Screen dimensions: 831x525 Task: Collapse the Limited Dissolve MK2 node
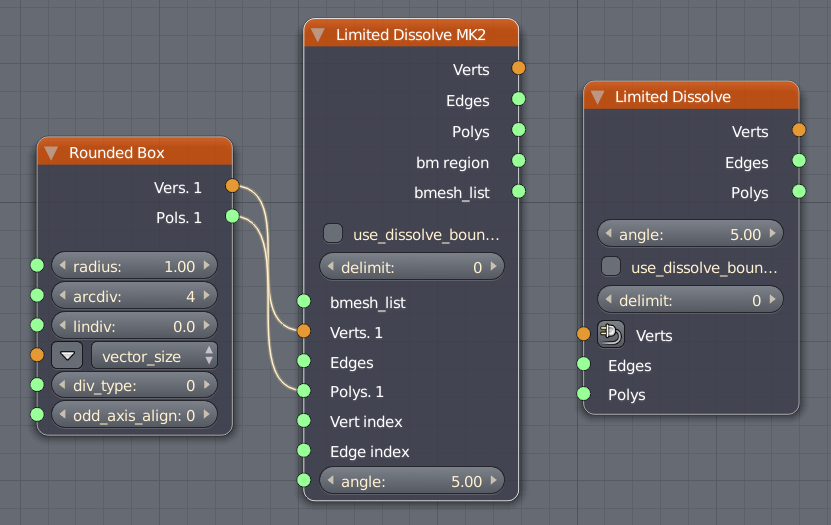pos(318,34)
